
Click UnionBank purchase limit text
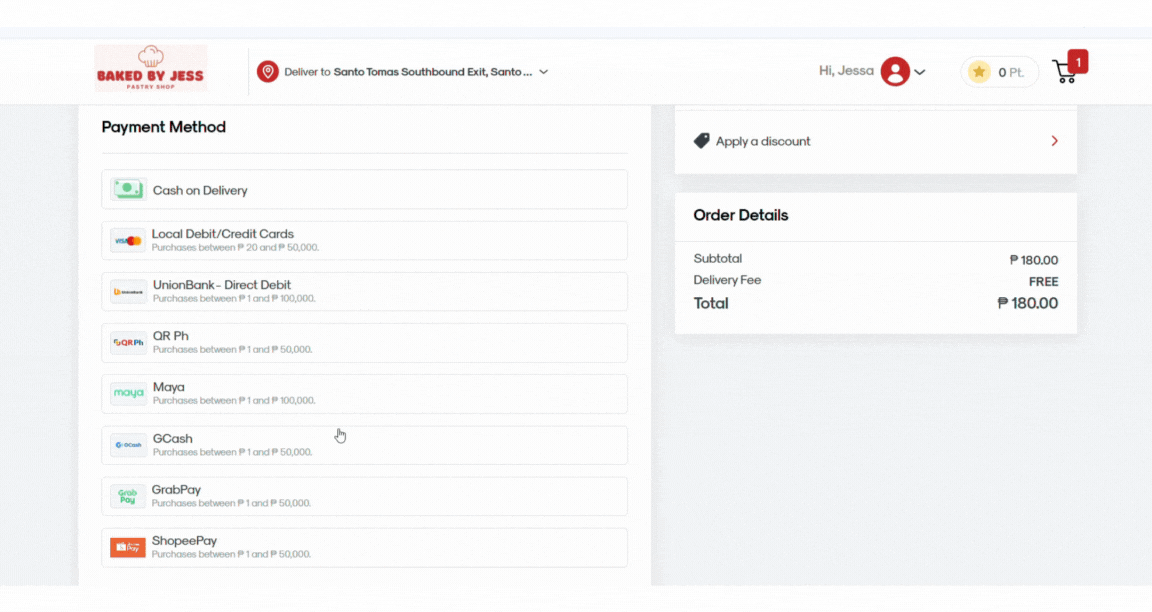point(234,298)
